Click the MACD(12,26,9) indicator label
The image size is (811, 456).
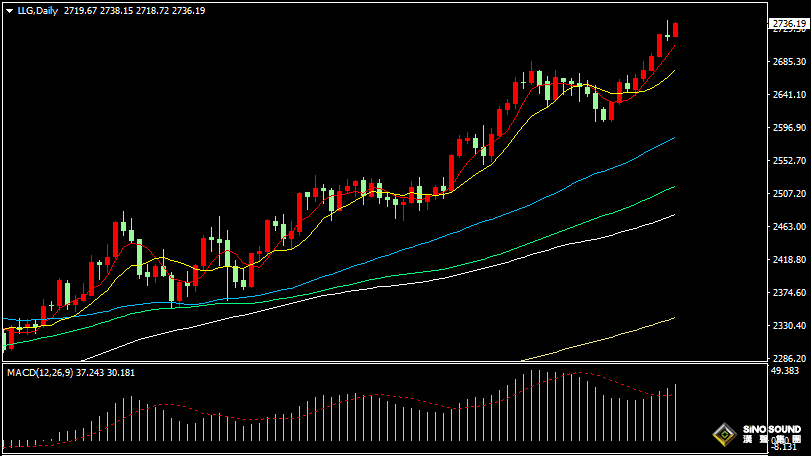coord(38,372)
